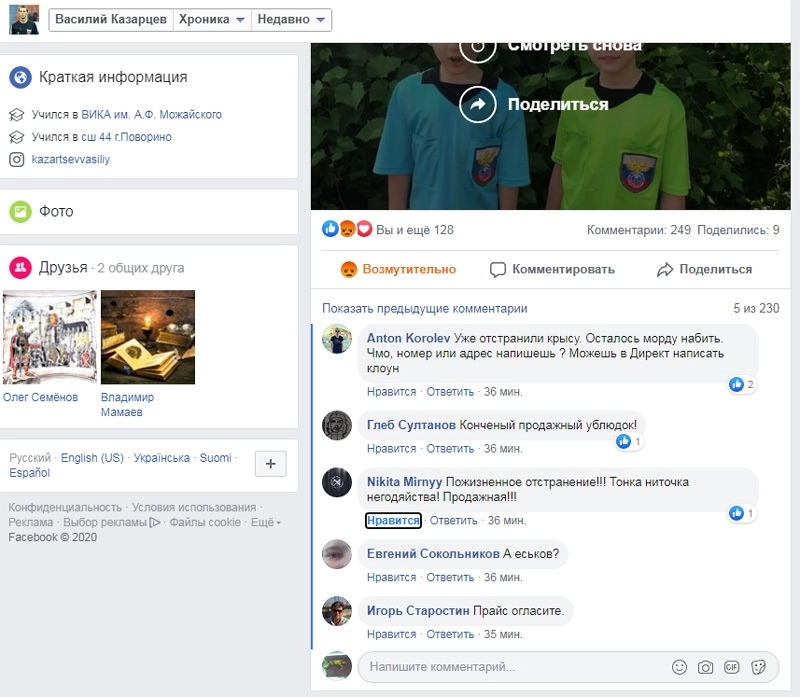Toggle the Возмутительно reaction button

tap(398, 269)
